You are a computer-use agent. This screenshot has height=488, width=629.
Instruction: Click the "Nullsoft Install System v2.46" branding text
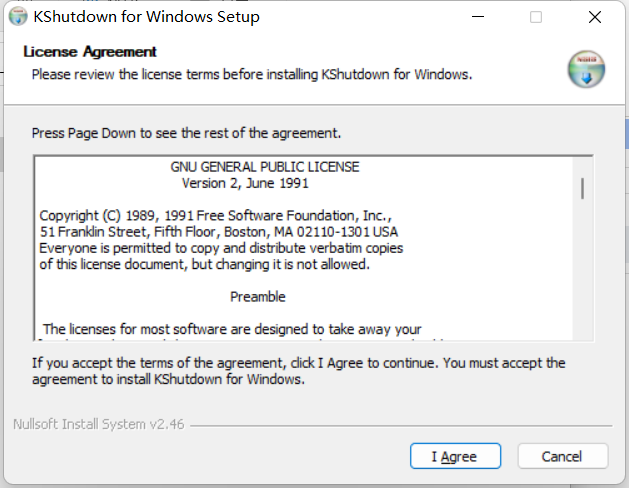tap(100, 424)
